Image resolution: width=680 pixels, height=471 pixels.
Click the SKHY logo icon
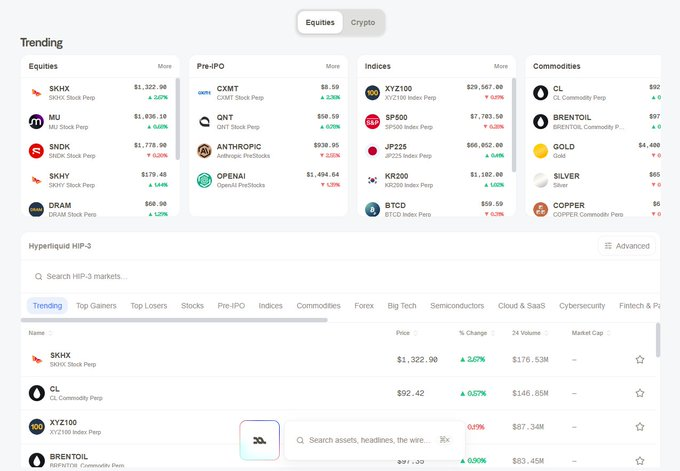(36, 180)
